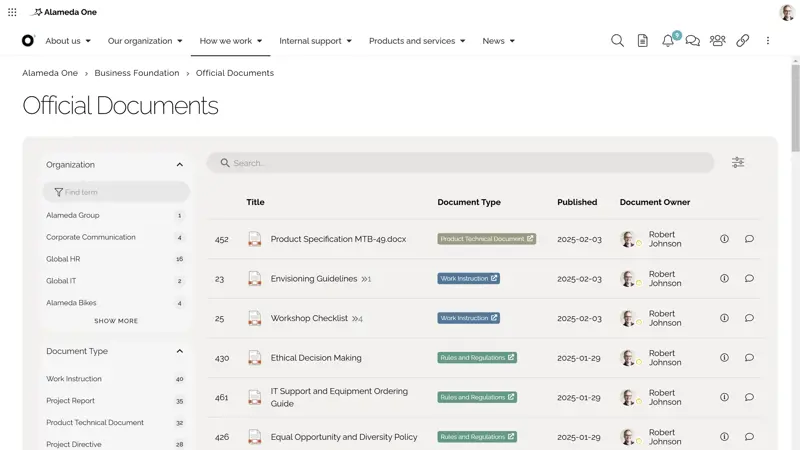Viewport: 800px width, 450px height.
Task: Show info for Product Specification MTB-49.docx
Action: pyautogui.click(x=724, y=239)
